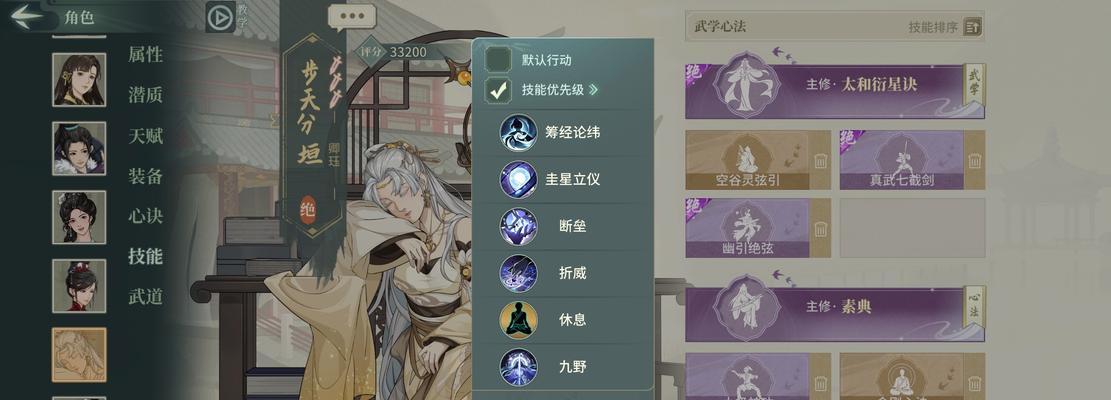
Task: Select the 圭星立仪 skill icon
Action: tap(519, 179)
